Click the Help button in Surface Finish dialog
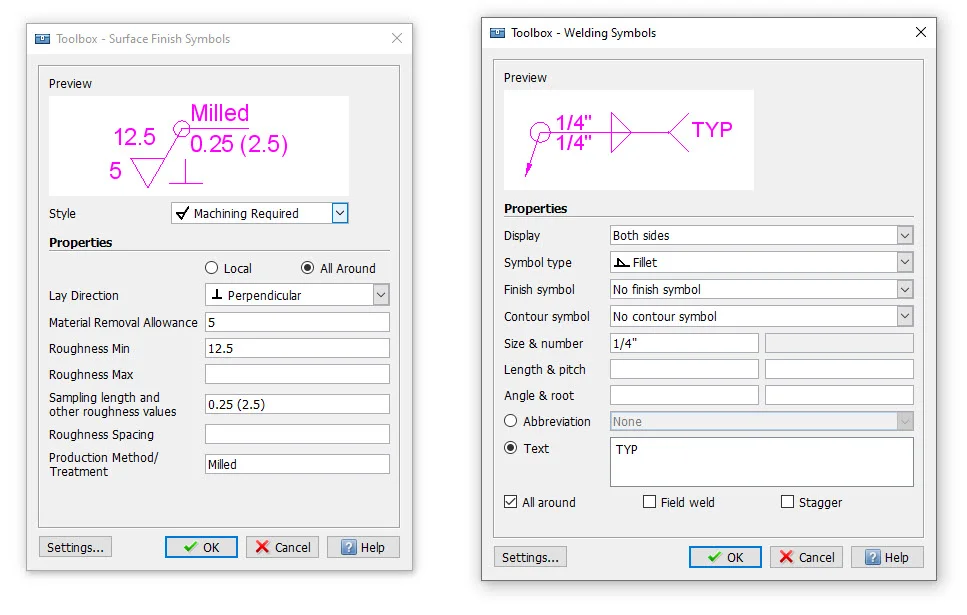 point(363,547)
